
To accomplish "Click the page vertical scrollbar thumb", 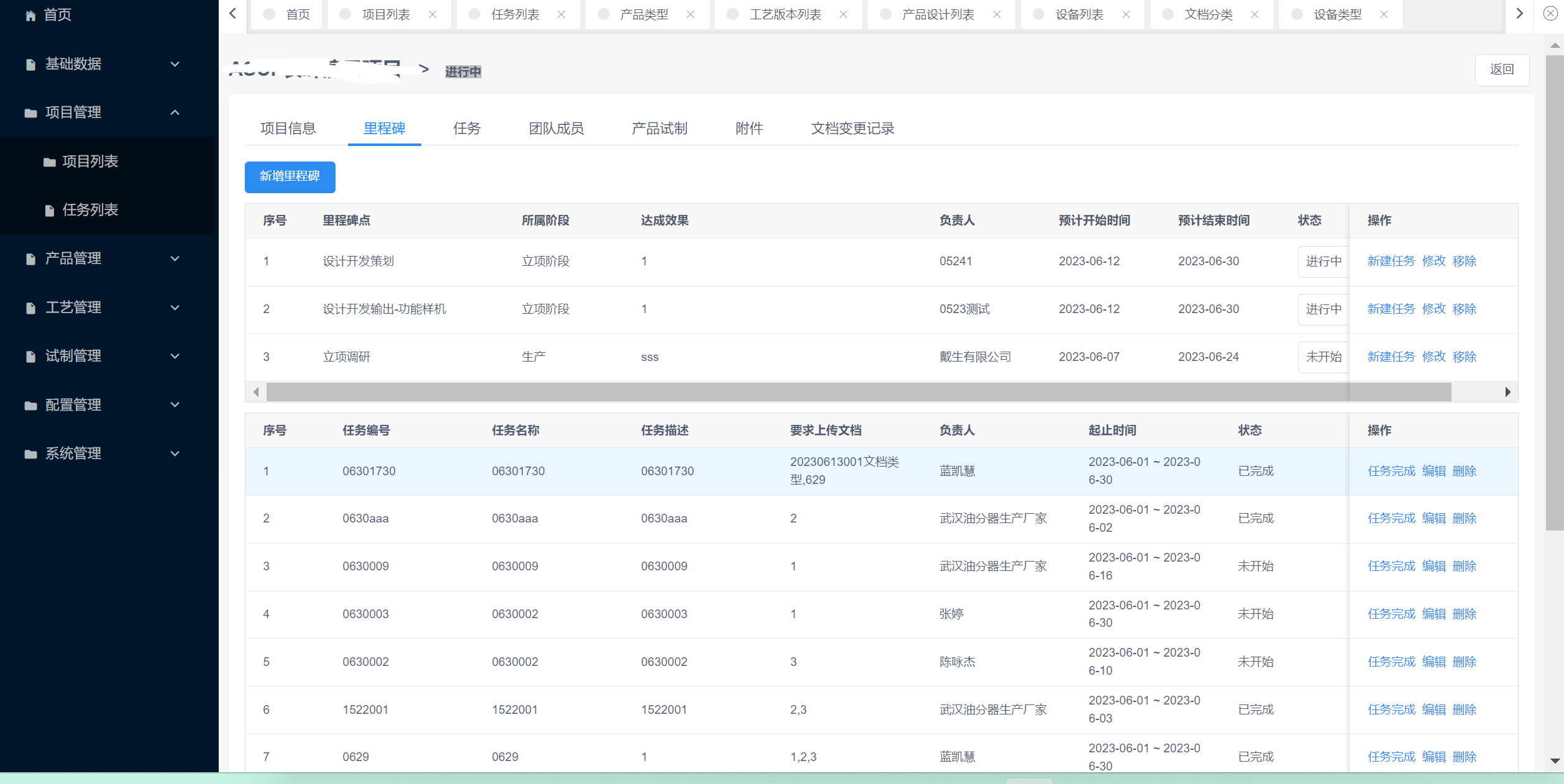I will 1555,293.
